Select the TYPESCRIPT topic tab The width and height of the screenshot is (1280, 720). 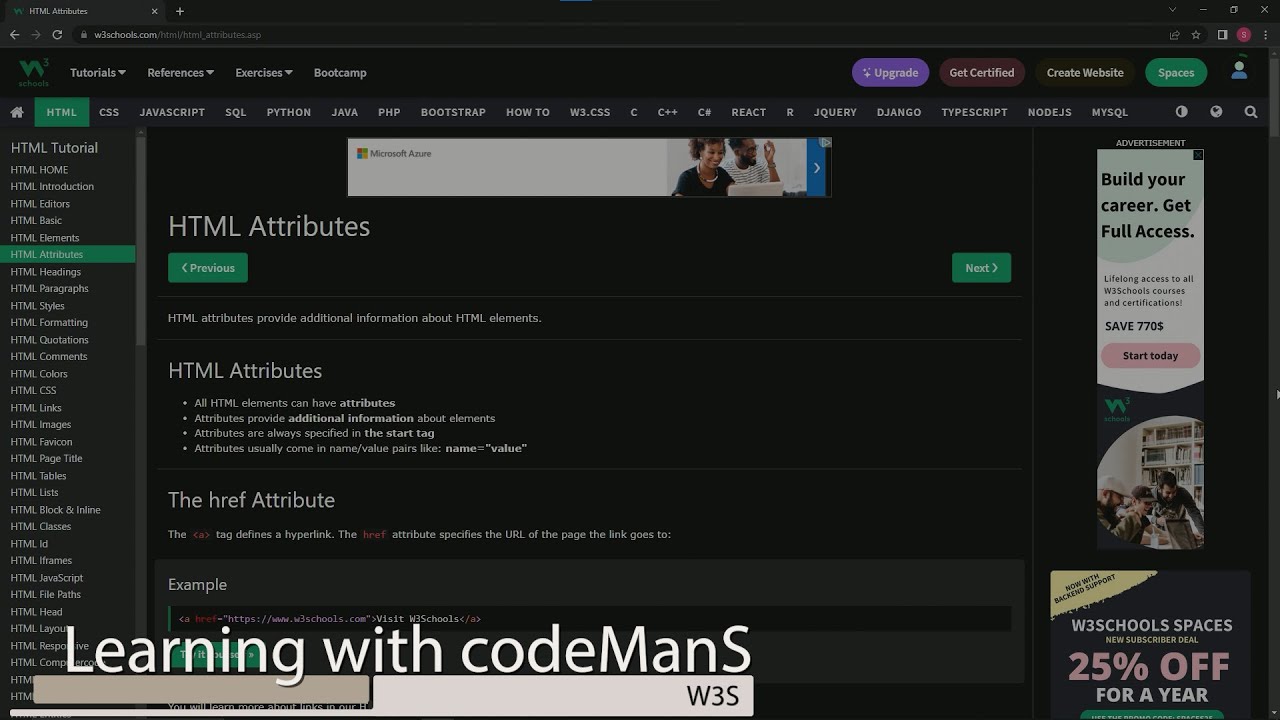[x=974, y=112]
